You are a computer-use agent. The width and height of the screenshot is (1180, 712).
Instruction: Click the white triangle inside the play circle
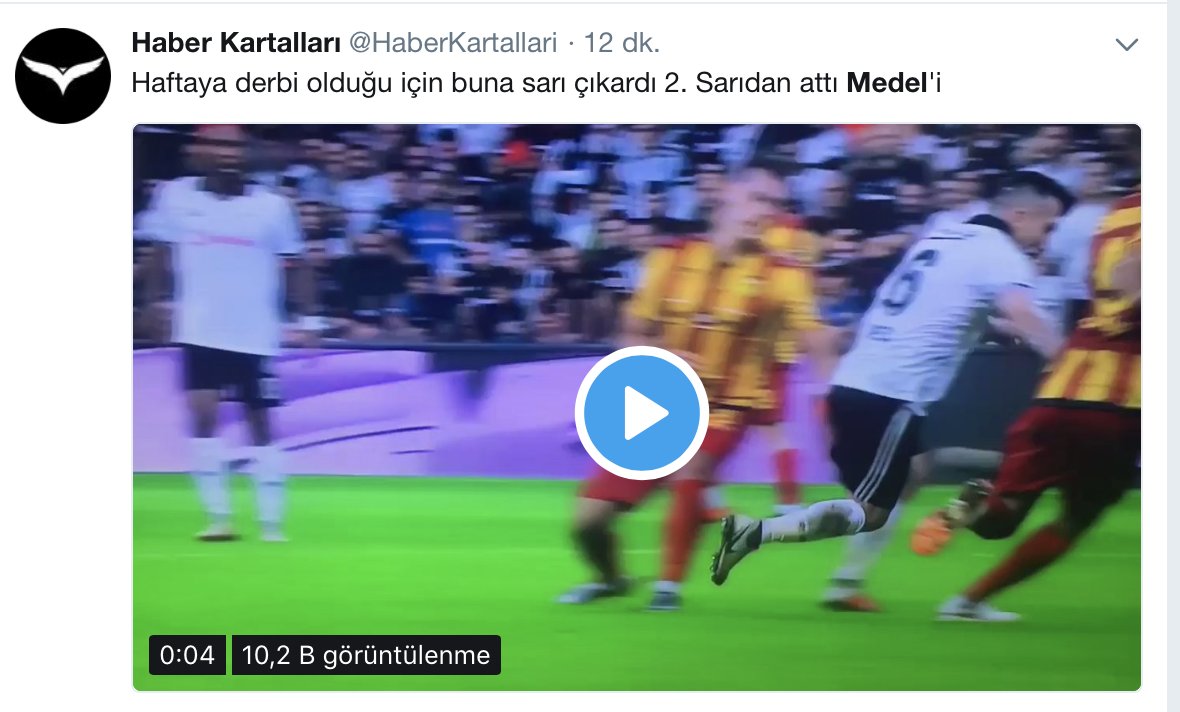(x=646, y=412)
